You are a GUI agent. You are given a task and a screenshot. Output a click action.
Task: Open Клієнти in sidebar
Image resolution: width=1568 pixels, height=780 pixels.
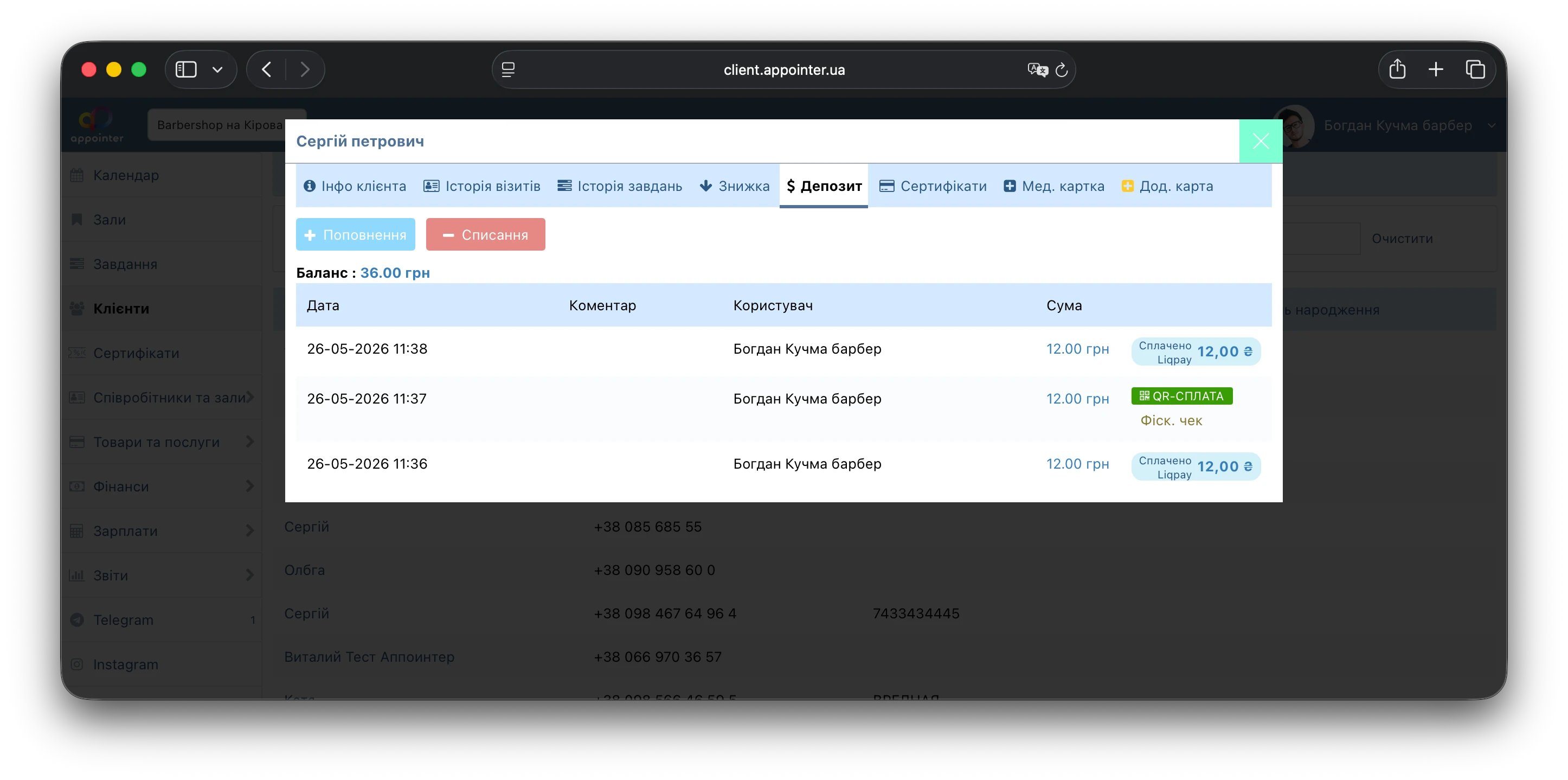162,308
